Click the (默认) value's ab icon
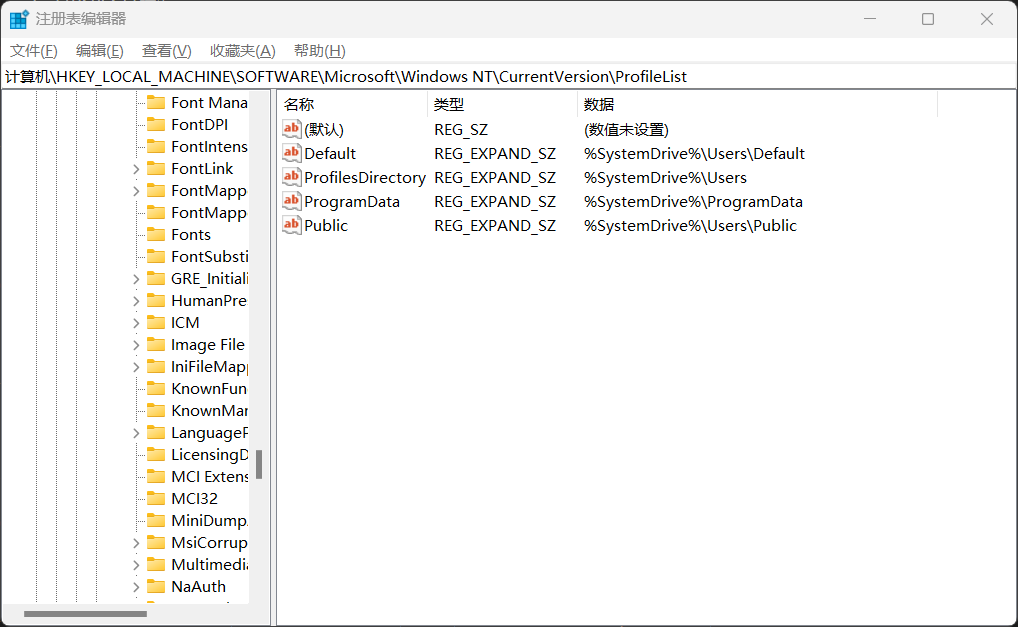This screenshot has height=627, width=1018. [291, 129]
